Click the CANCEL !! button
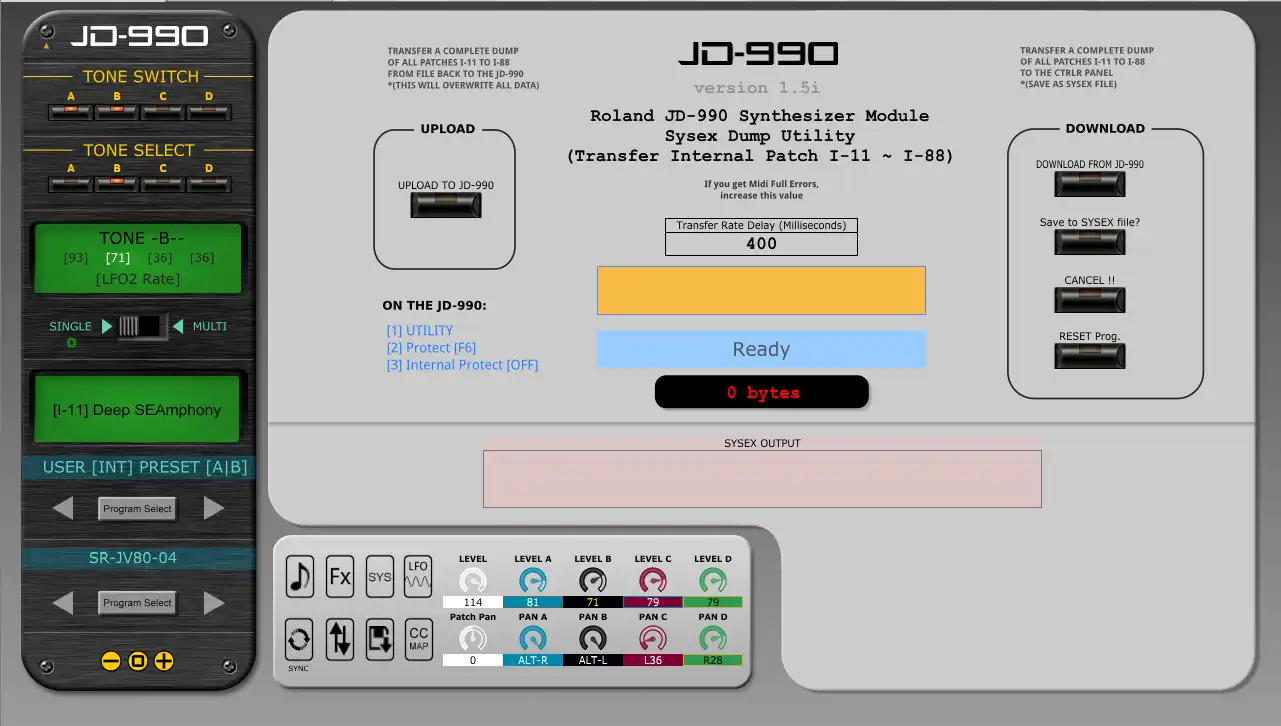This screenshot has width=1281, height=726. click(1090, 300)
